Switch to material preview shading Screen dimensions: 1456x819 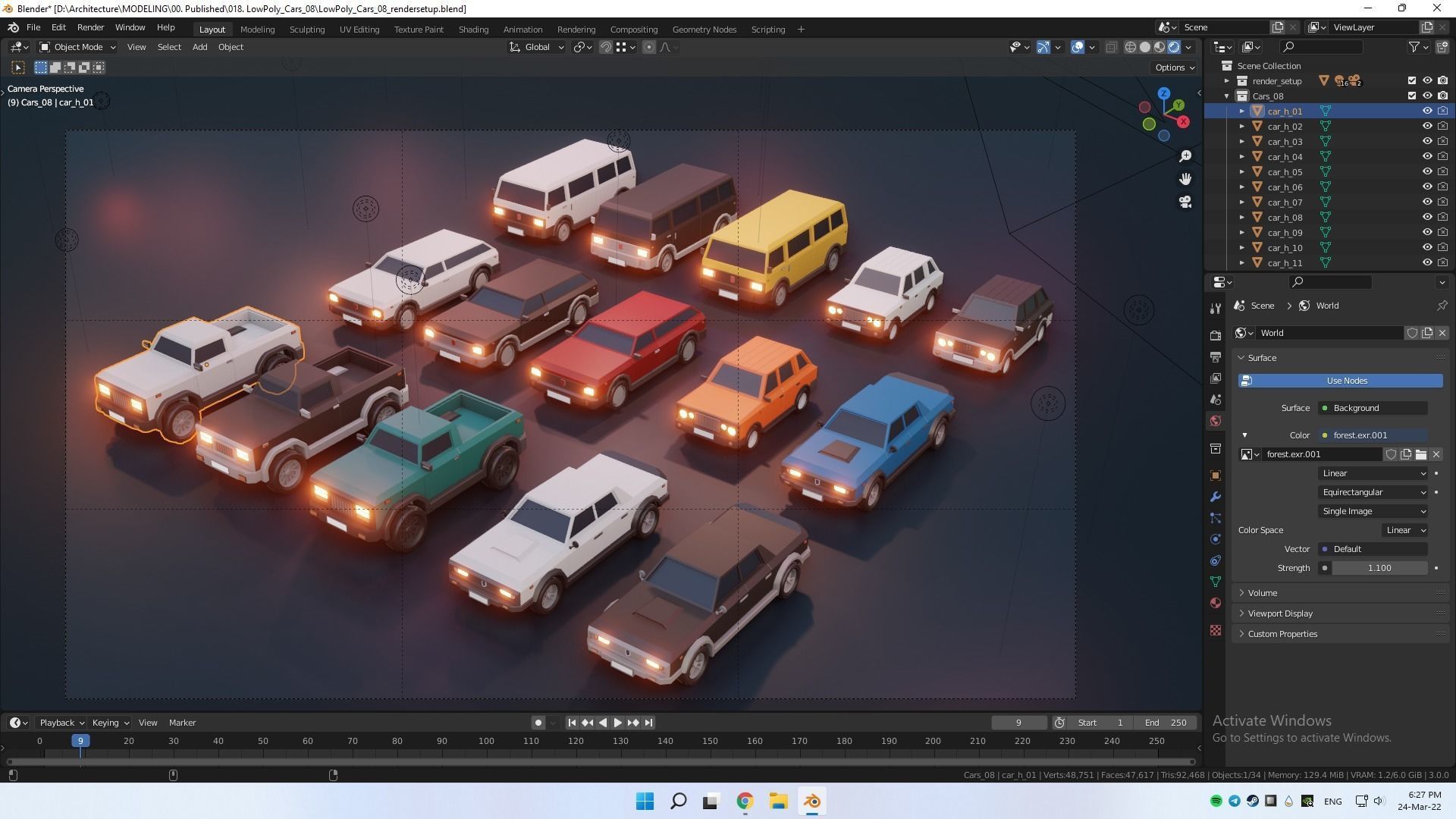1159,47
